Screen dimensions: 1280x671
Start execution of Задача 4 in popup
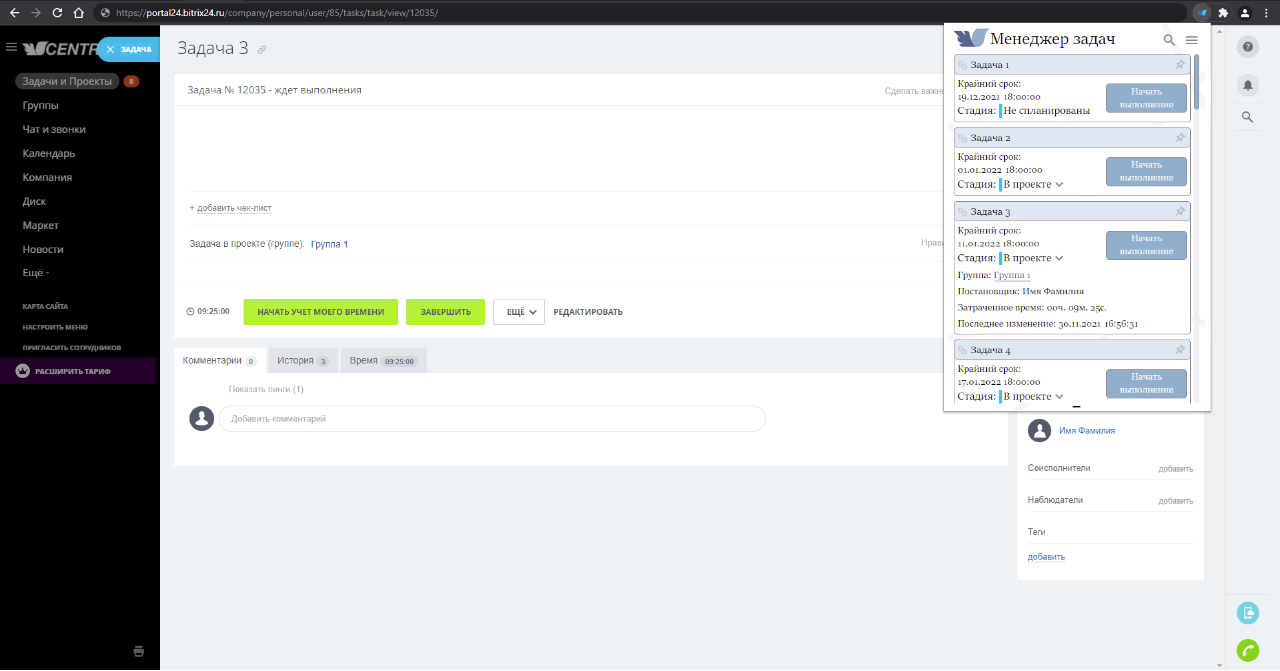[x=1146, y=383]
